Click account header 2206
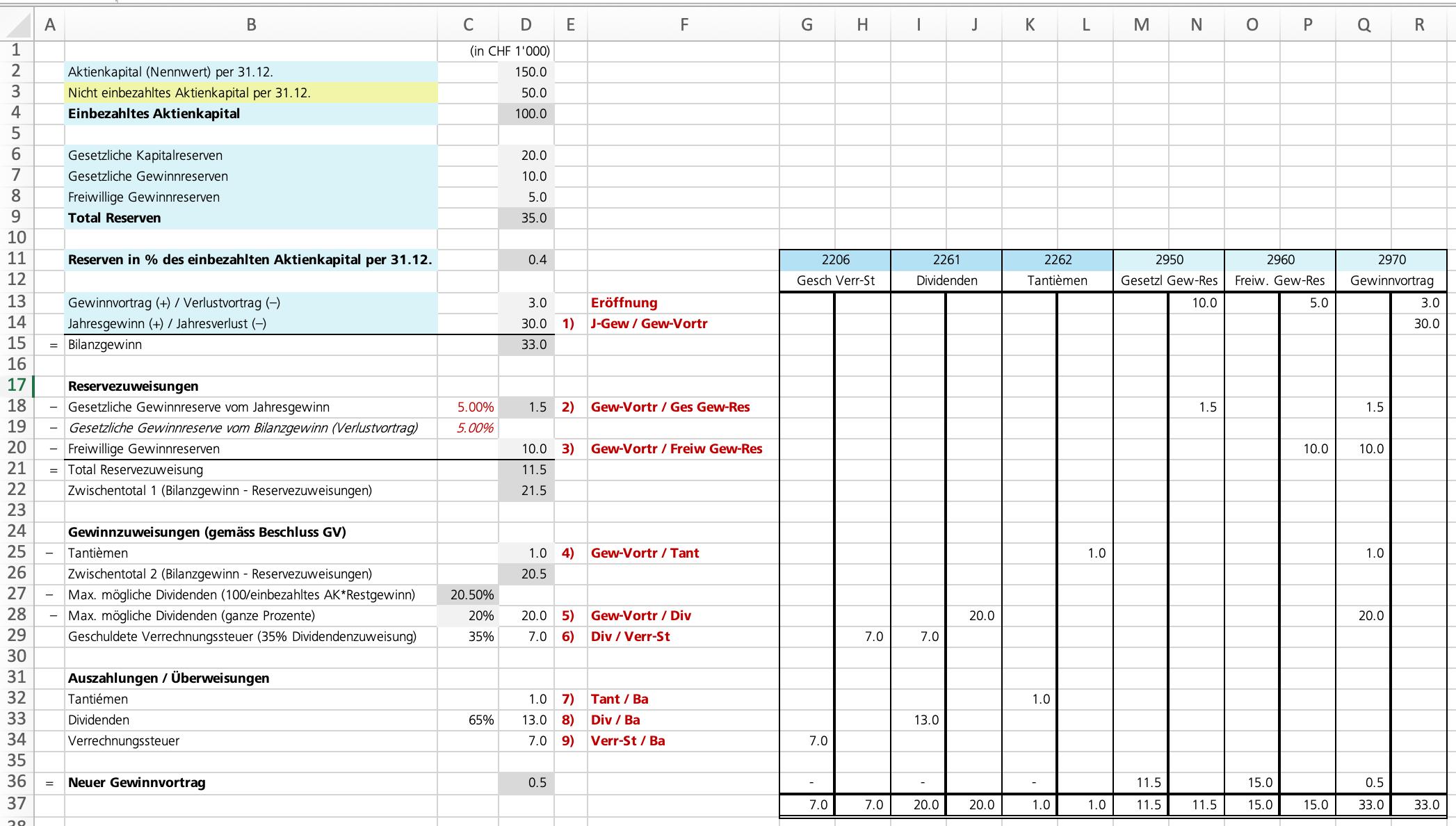 [x=834, y=260]
